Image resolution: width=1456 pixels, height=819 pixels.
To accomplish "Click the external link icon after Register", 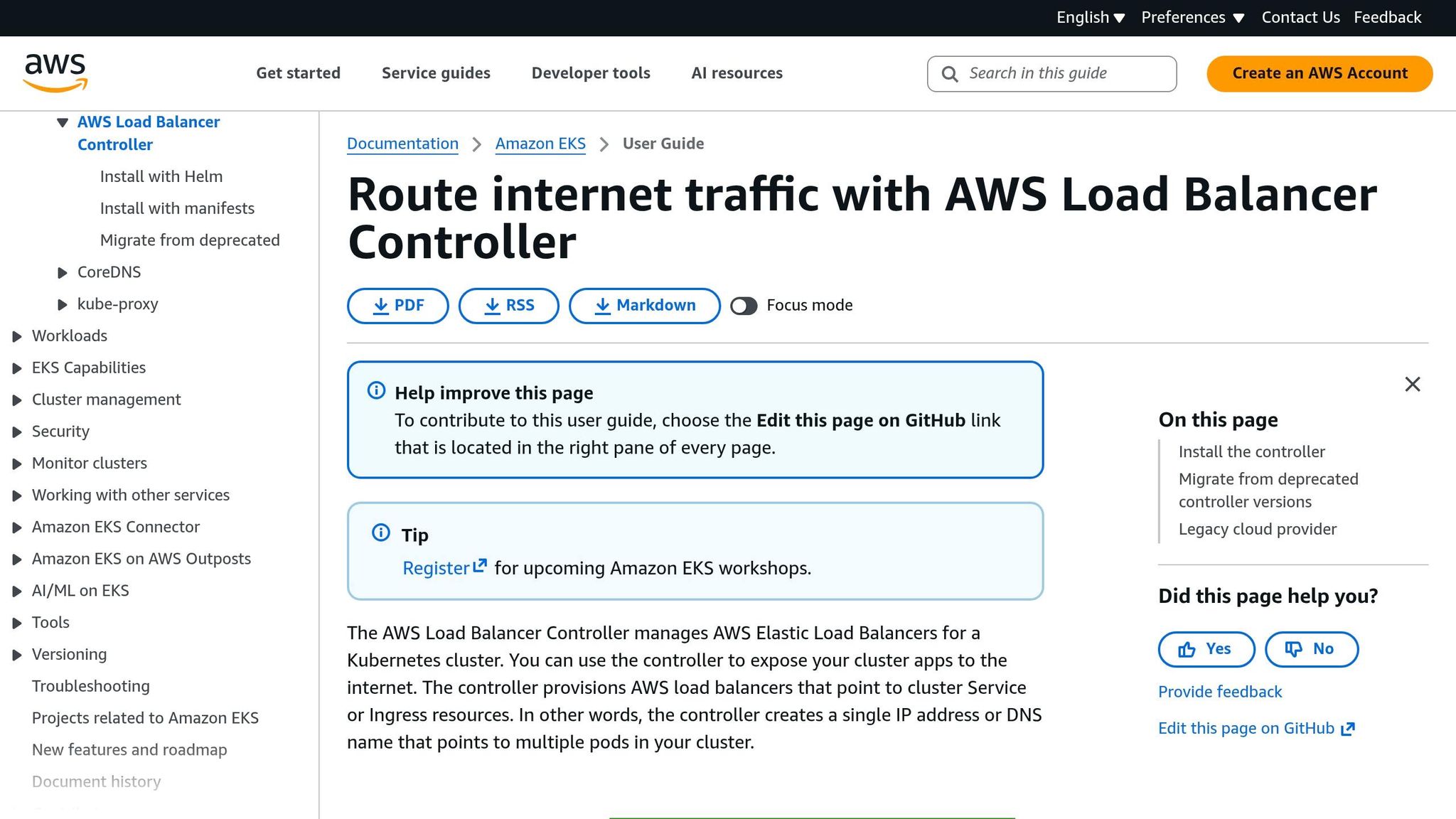I will point(481,566).
